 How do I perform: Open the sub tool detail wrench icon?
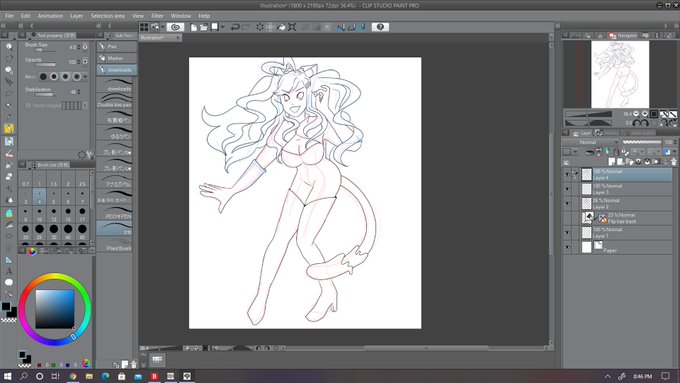tap(90, 154)
